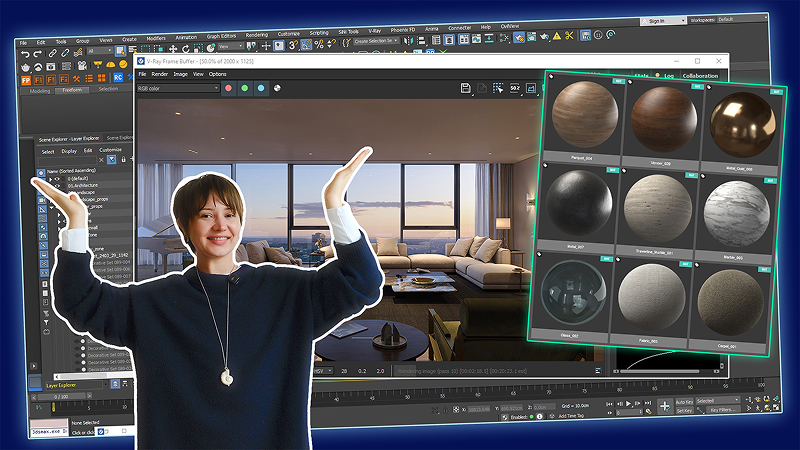
Task: Open Options menu in V-Ray Frame Buffer
Action: click(x=217, y=74)
